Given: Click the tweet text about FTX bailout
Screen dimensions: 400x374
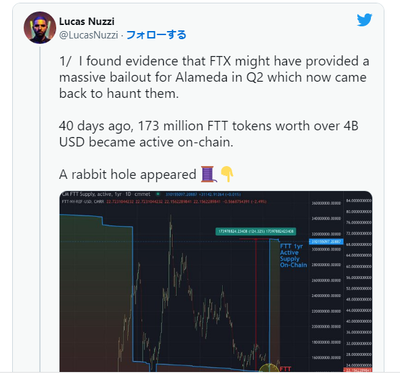Looking at the screenshot, I should click(214, 77).
